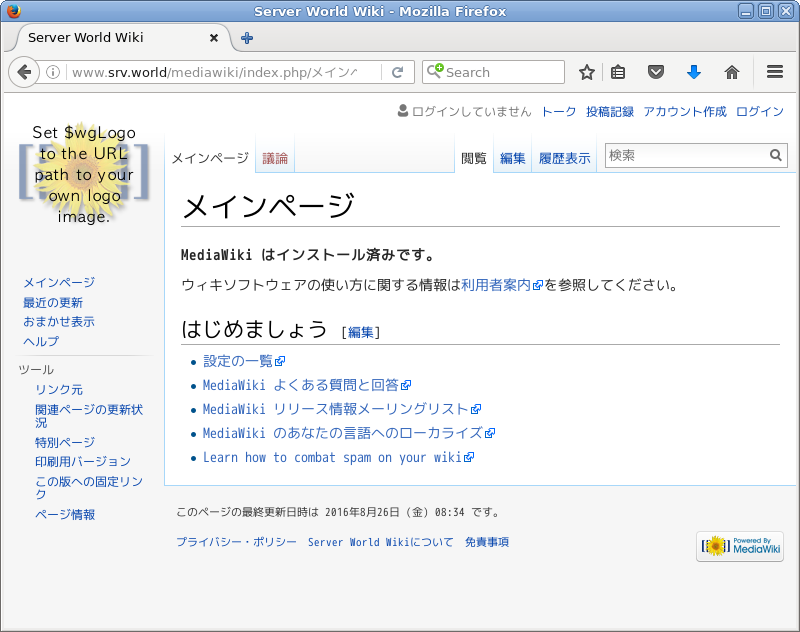Switch to the 議論 discussion tab
This screenshot has width=800, height=632.
click(x=275, y=158)
